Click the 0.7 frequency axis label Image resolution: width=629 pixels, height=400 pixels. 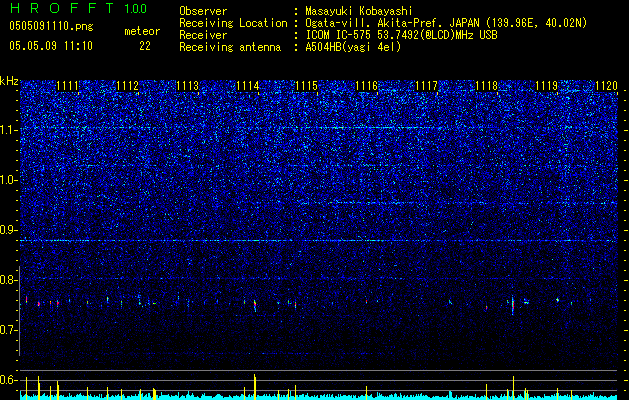[9, 330]
